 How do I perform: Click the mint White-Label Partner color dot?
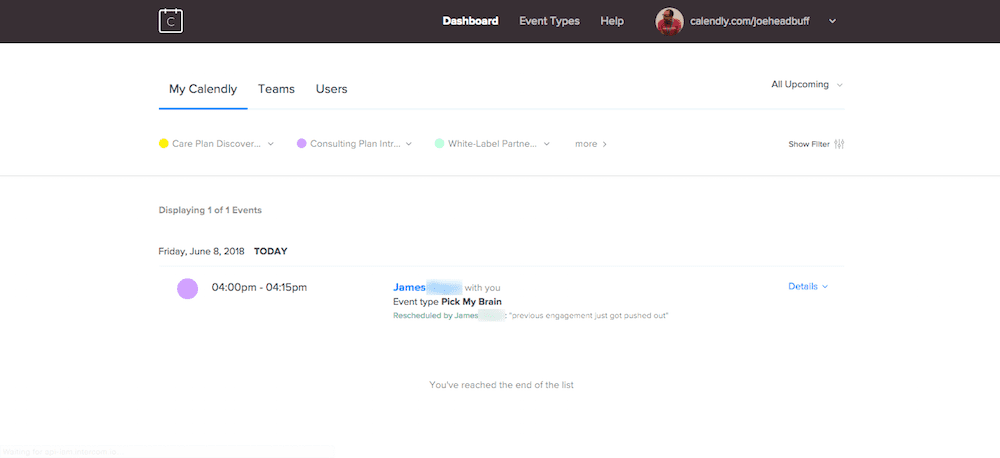coord(439,144)
